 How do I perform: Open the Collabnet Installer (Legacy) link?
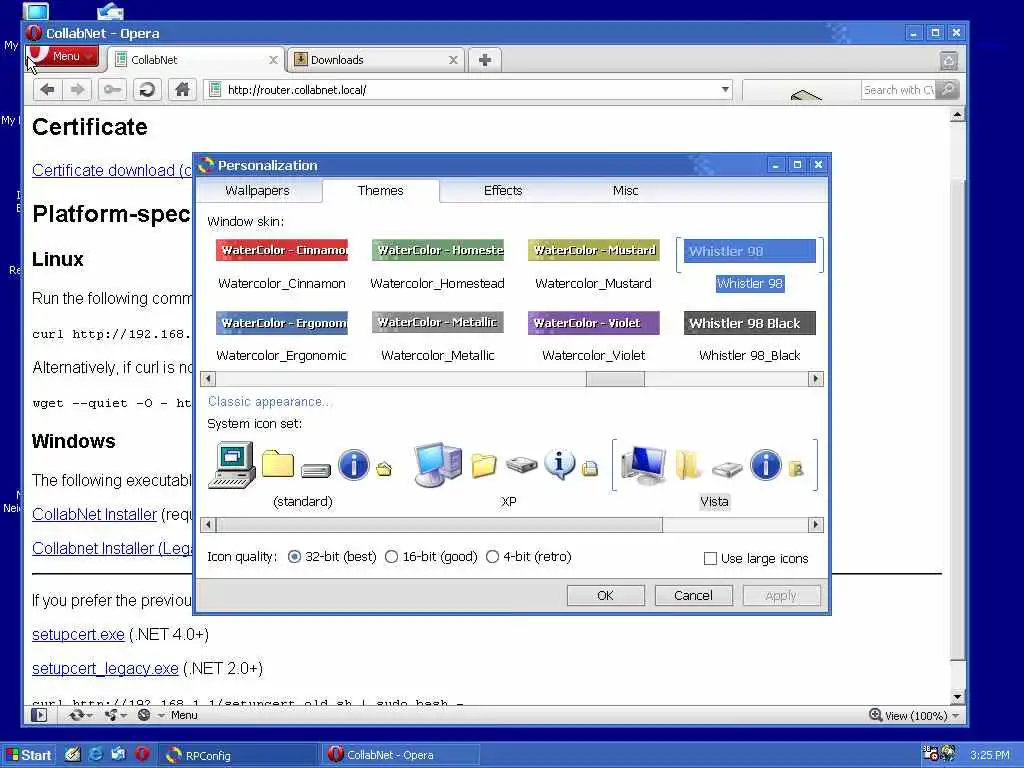point(112,549)
